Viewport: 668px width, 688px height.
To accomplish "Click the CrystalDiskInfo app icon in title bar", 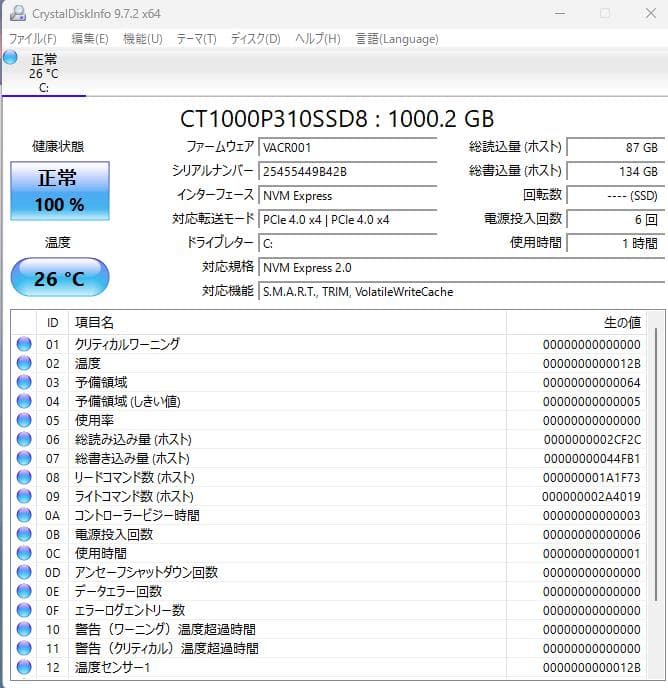I will click(x=18, y=13).
